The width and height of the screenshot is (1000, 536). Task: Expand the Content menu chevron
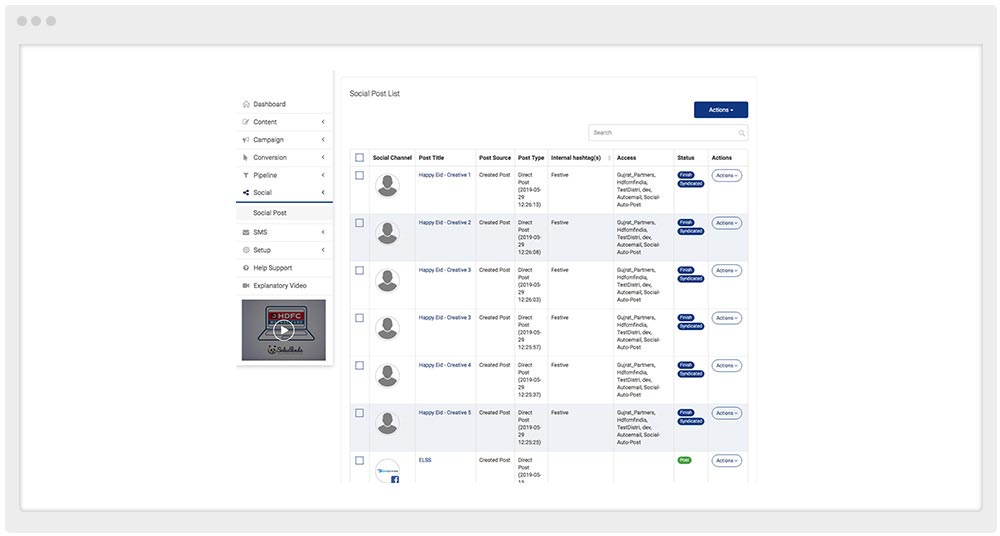[x=323, y=122]
